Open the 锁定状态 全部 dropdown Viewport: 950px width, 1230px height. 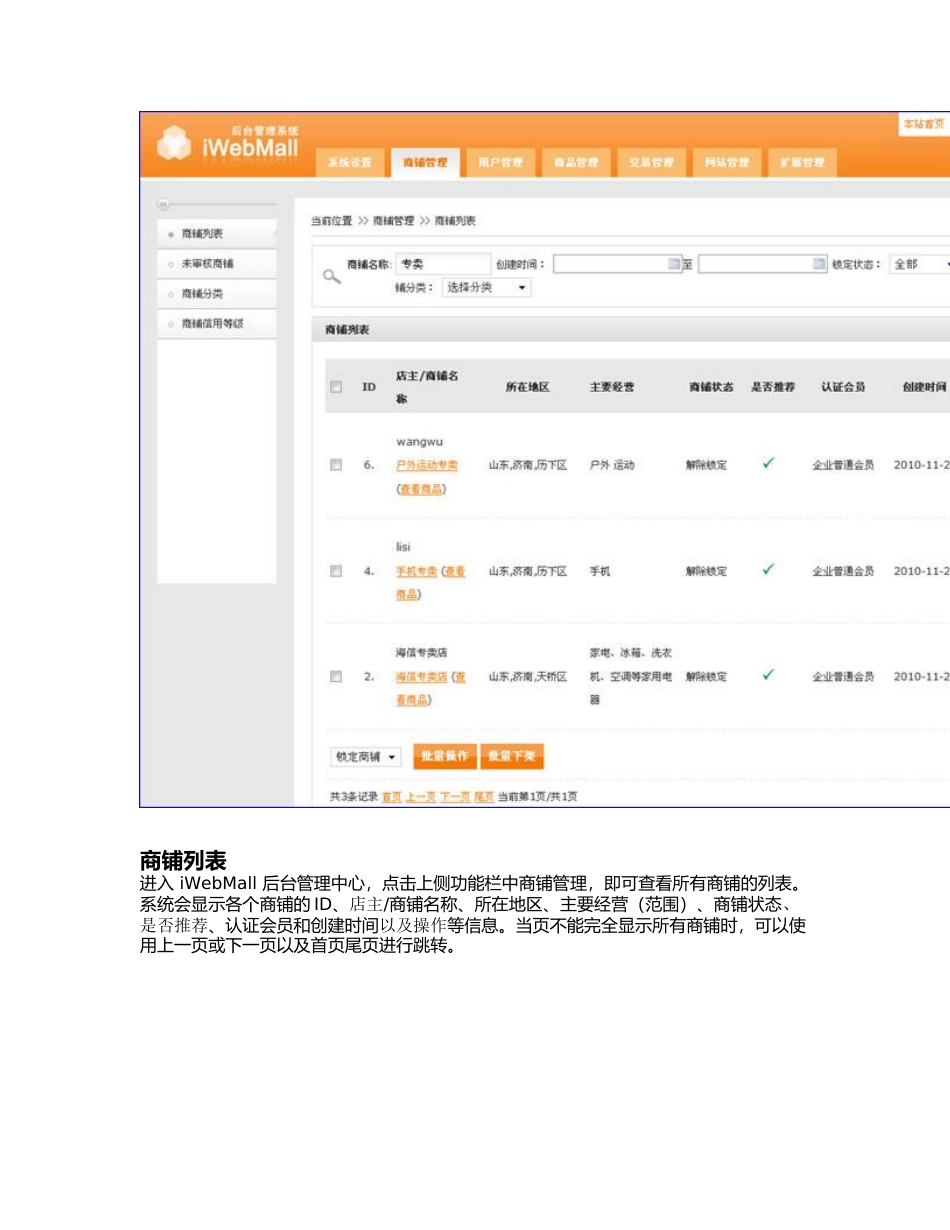[x=920, y=264]
